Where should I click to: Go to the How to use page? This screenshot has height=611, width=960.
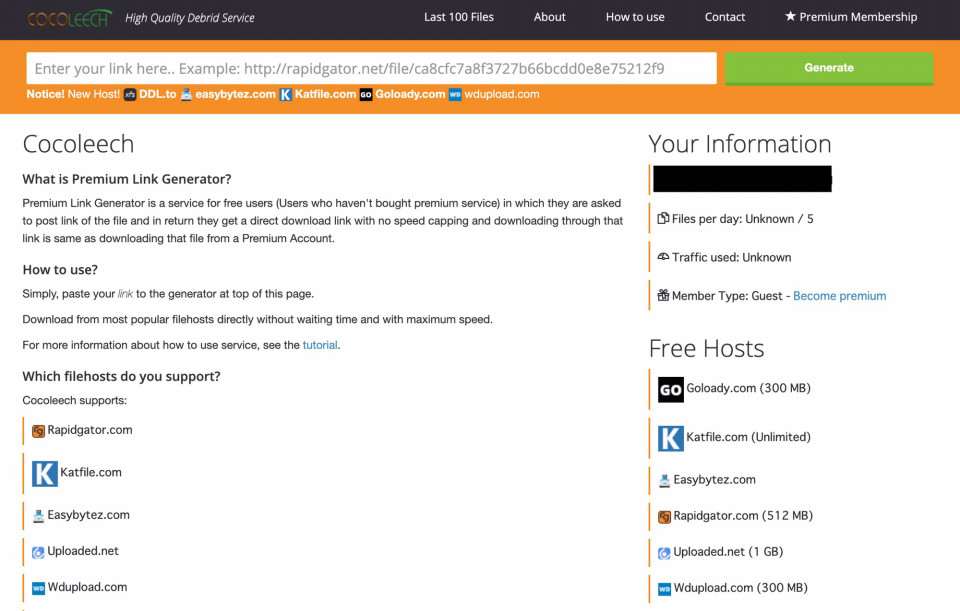(635, 17)
